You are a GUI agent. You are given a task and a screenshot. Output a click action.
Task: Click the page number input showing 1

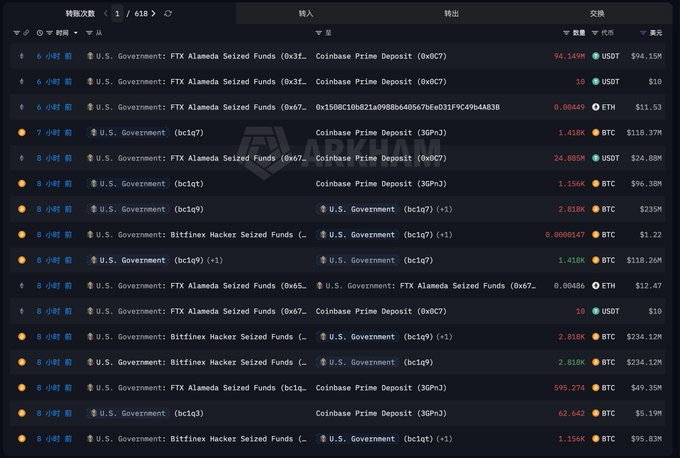click(x=117, y=14)
